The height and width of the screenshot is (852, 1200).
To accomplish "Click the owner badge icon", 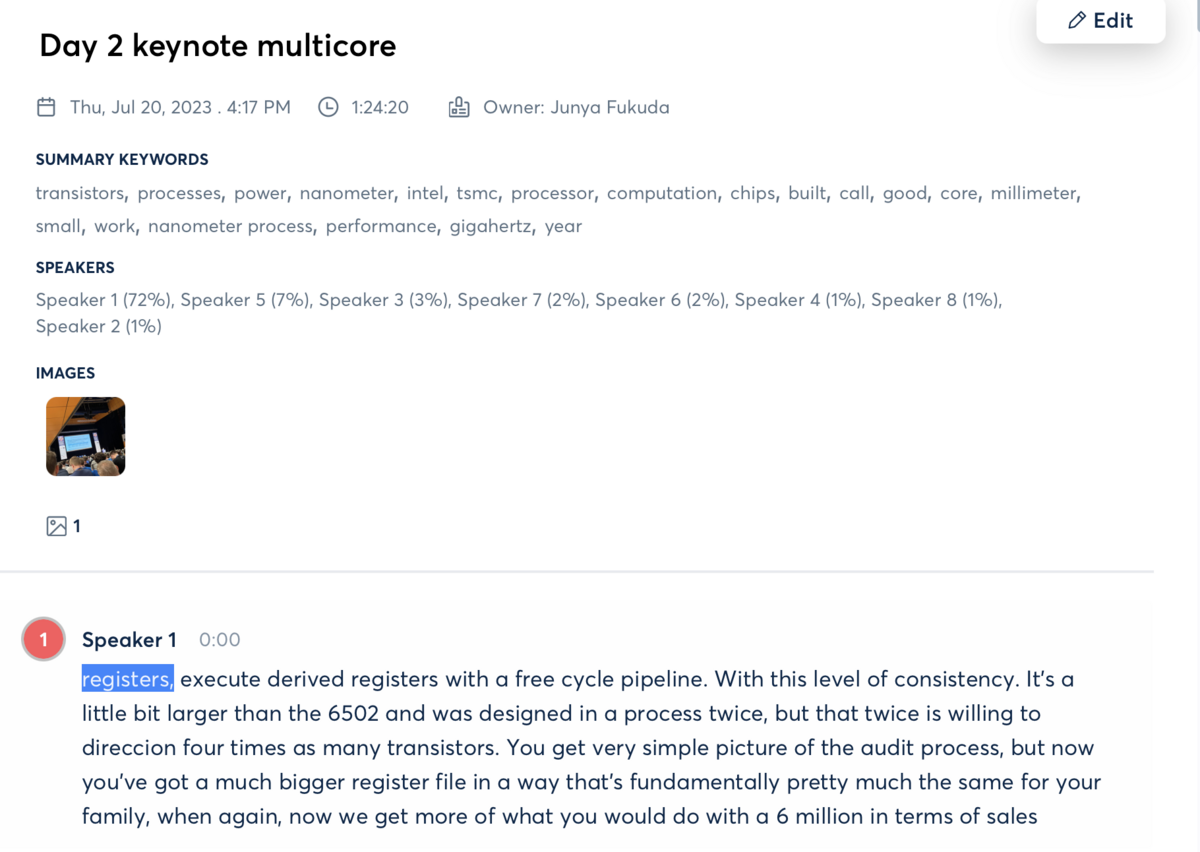I will click(x=459, y=107).
